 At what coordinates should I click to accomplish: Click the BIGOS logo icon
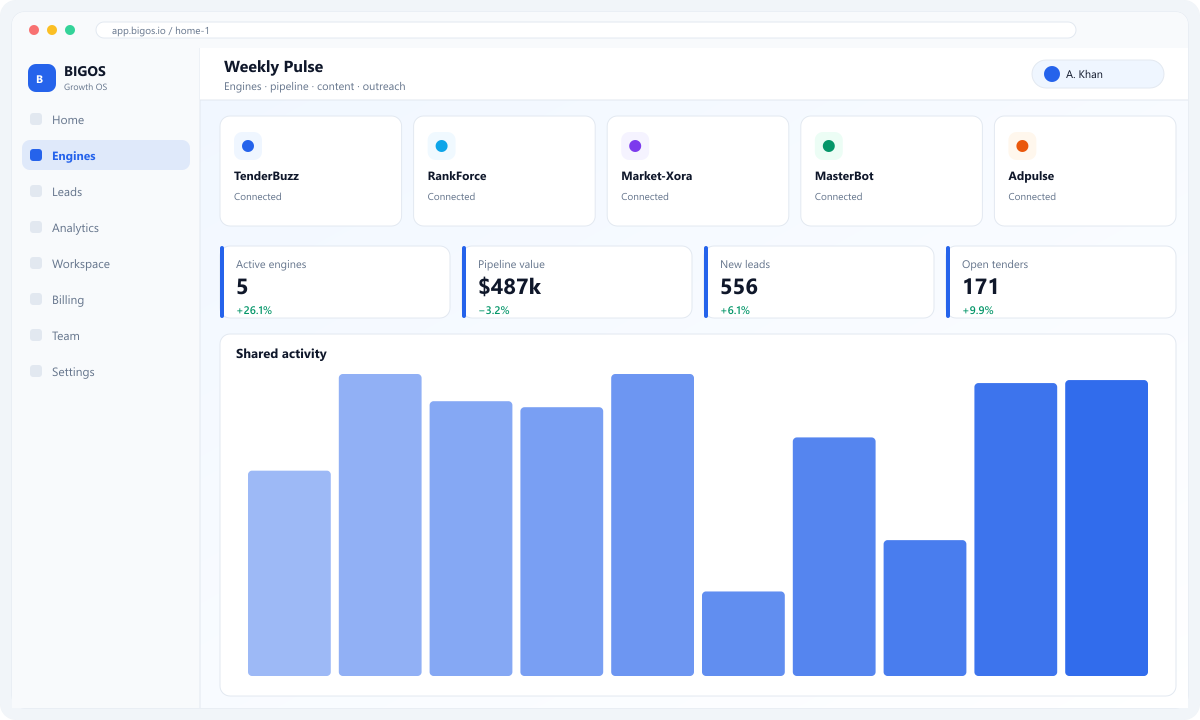coord(42,78)
